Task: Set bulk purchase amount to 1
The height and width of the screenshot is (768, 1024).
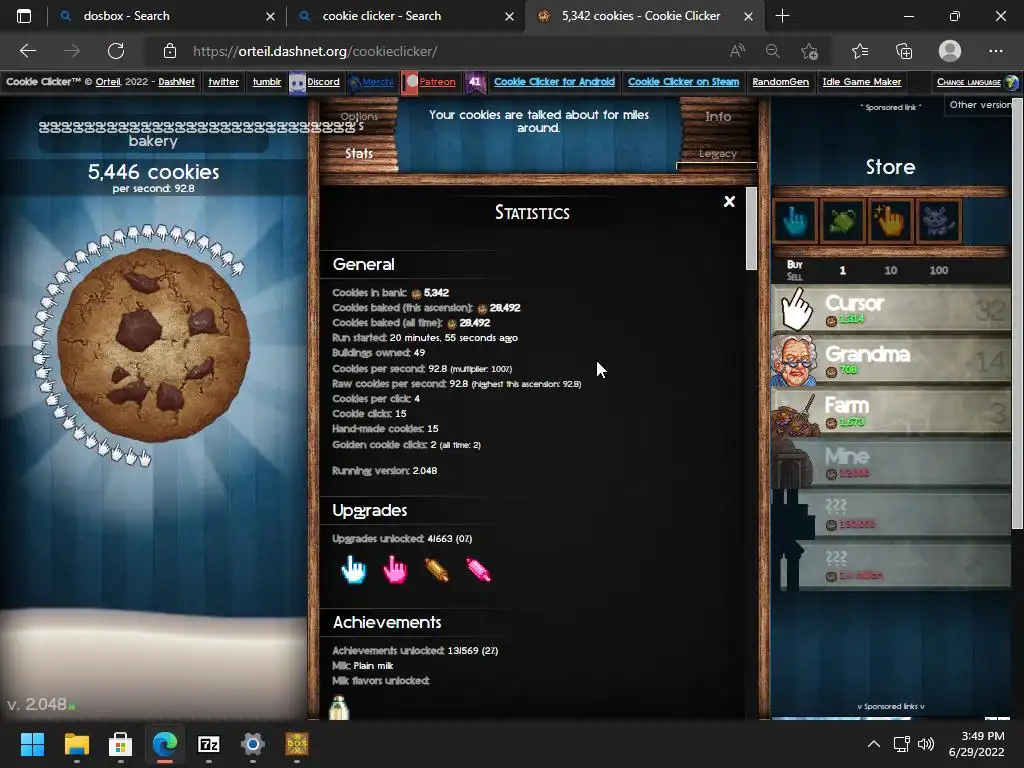Action: point(842,270)
